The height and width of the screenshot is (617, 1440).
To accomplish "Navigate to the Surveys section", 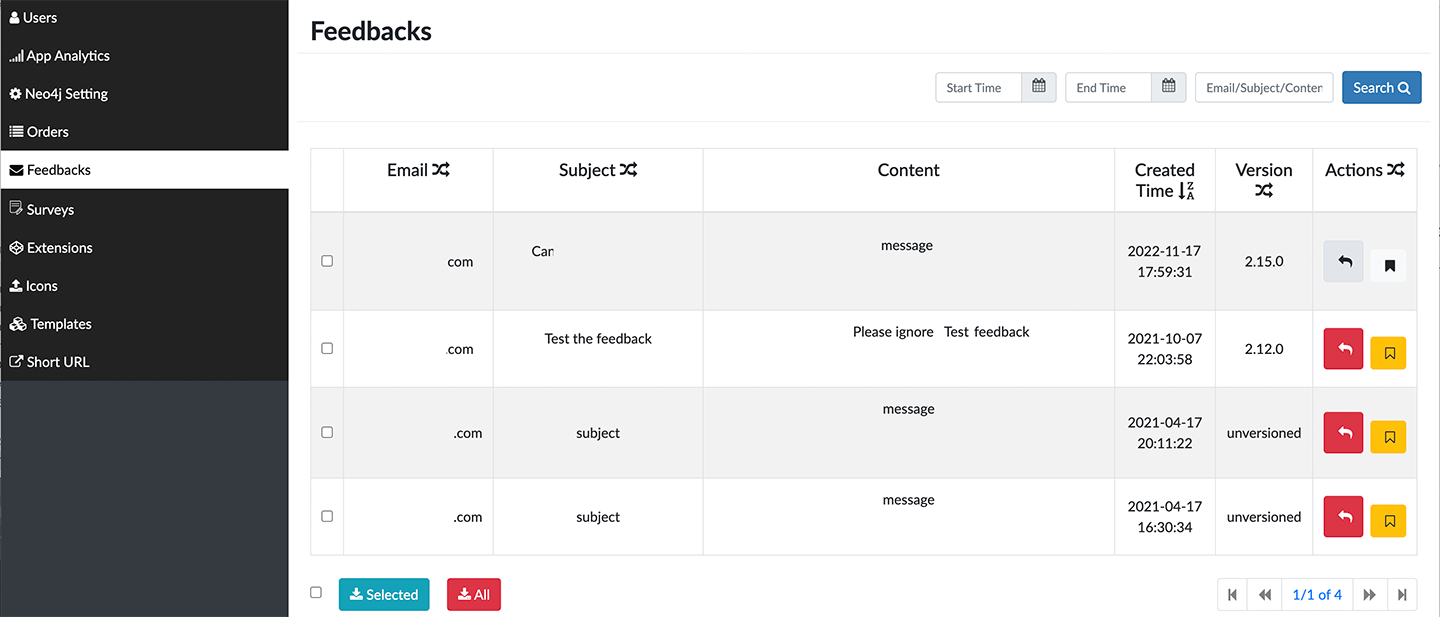I will point(48,209).
